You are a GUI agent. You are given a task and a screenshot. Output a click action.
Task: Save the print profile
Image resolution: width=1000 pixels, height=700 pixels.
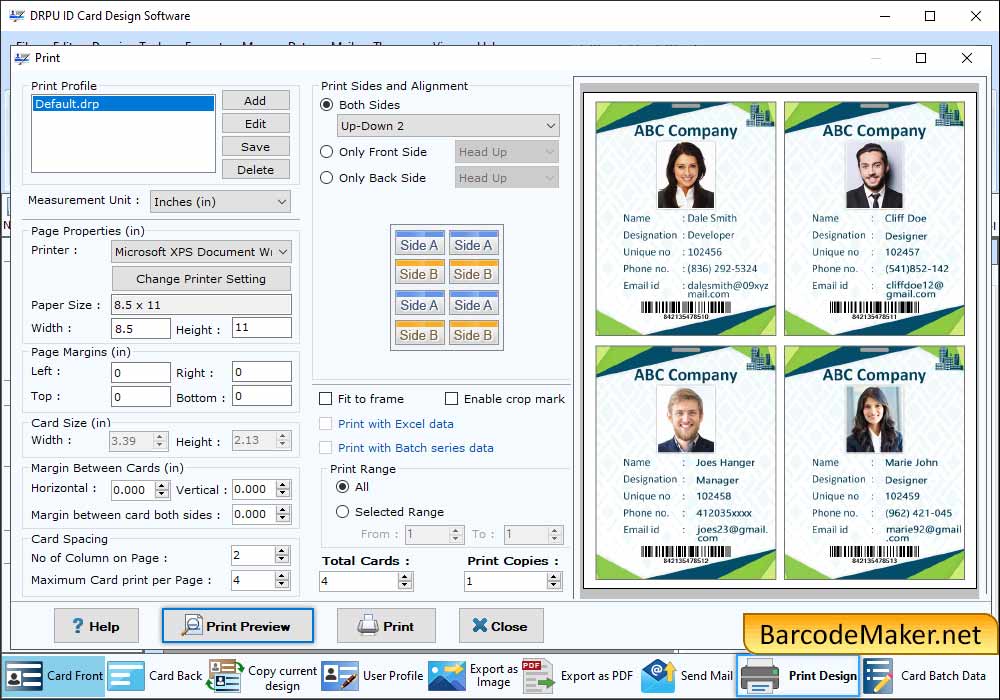click(255, 147)
